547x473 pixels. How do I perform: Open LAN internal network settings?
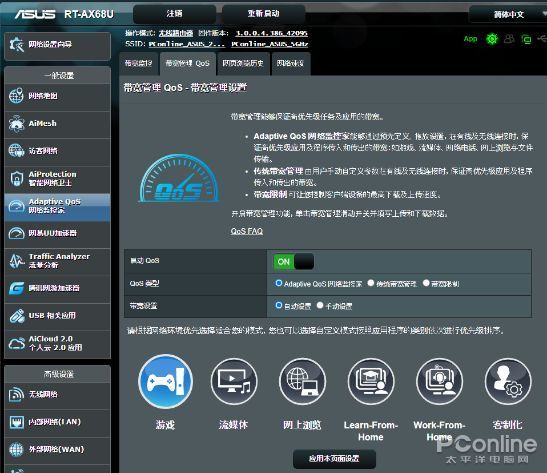click(x=58, y=422)
